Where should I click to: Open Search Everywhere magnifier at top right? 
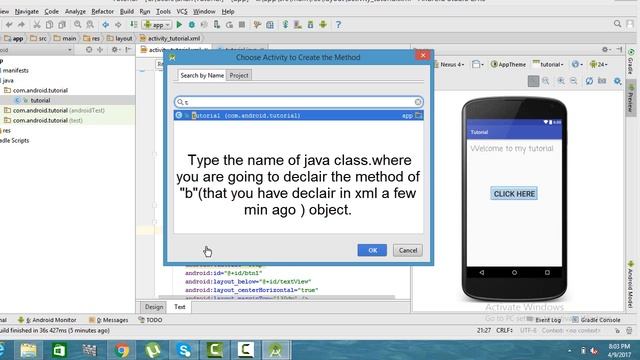pyautogui.click(x=617, y=24)
